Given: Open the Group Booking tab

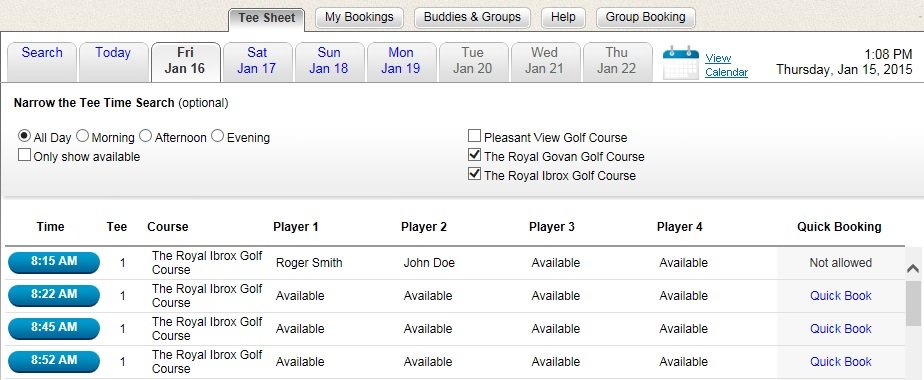Looking at the screenshot, I should coord(645,17).
